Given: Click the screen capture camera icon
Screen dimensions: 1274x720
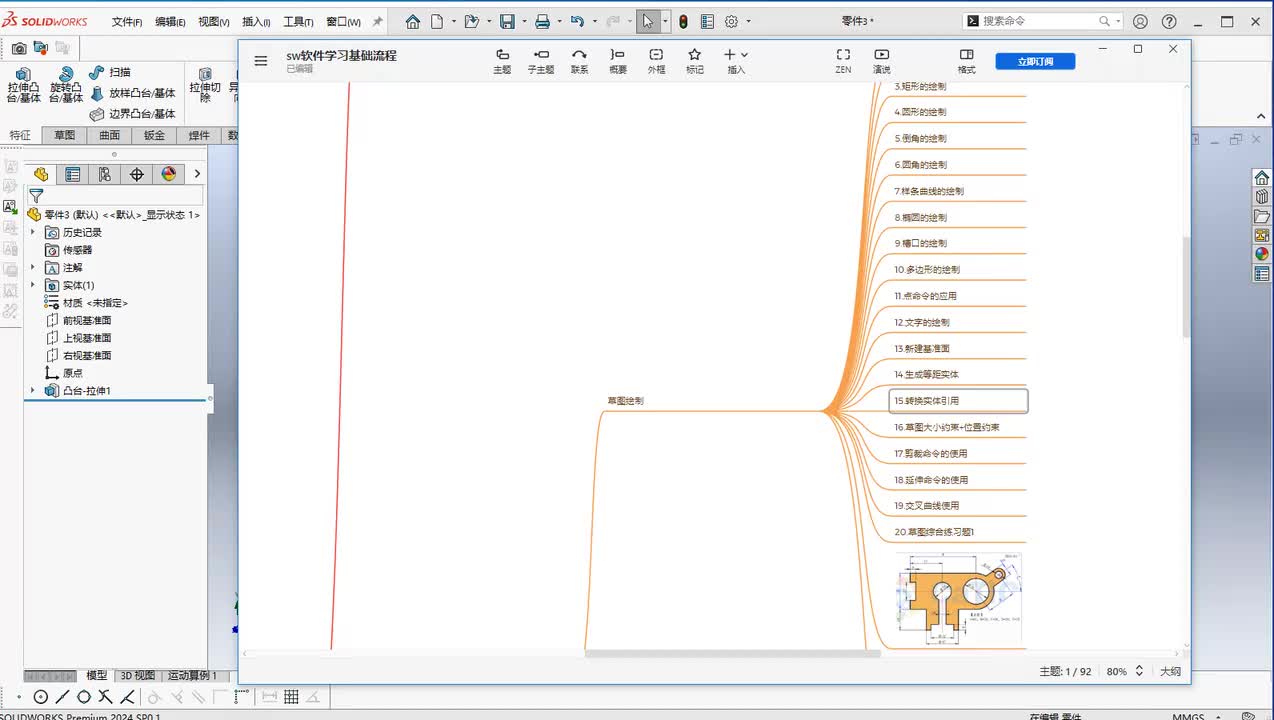Looking at the screenshot, I should [x=19, y=47].
